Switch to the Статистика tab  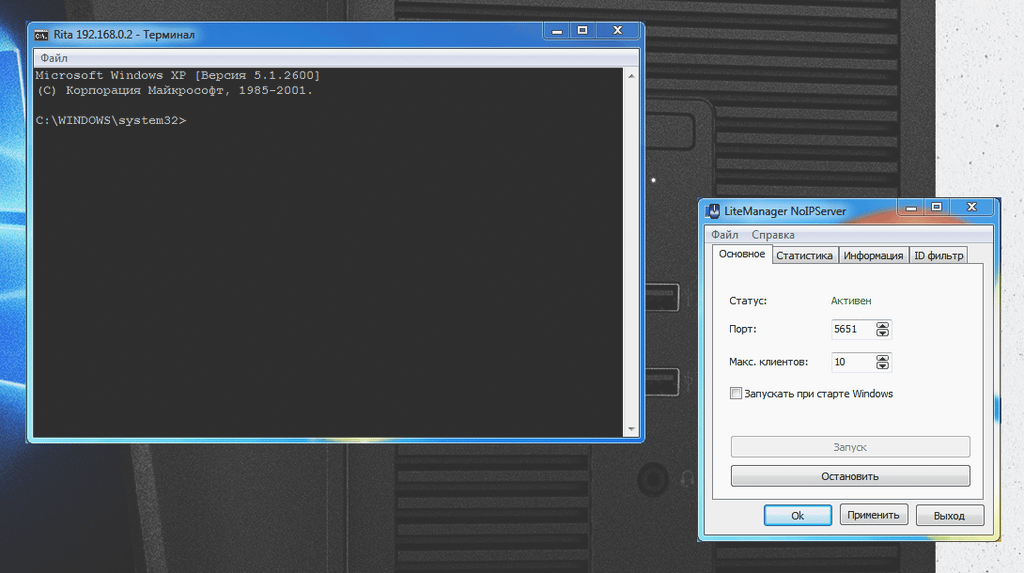pos(805,255)
